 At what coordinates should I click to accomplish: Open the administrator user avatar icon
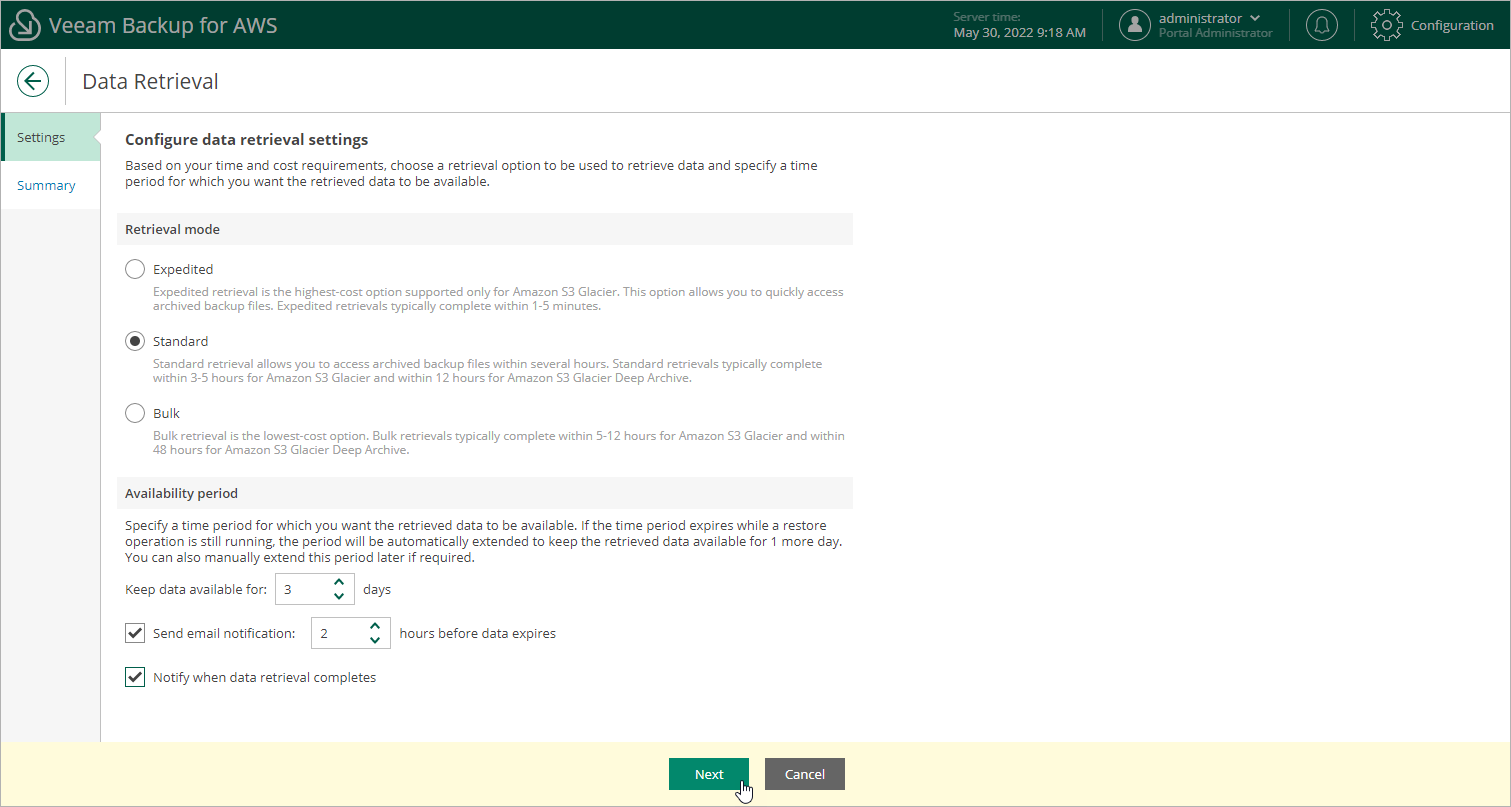(x=1134, y=25)
